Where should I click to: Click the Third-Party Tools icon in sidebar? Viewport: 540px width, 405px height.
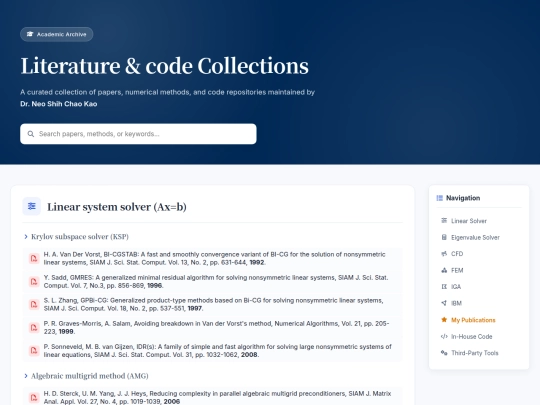pyautogui.click(x=444, y=353)
